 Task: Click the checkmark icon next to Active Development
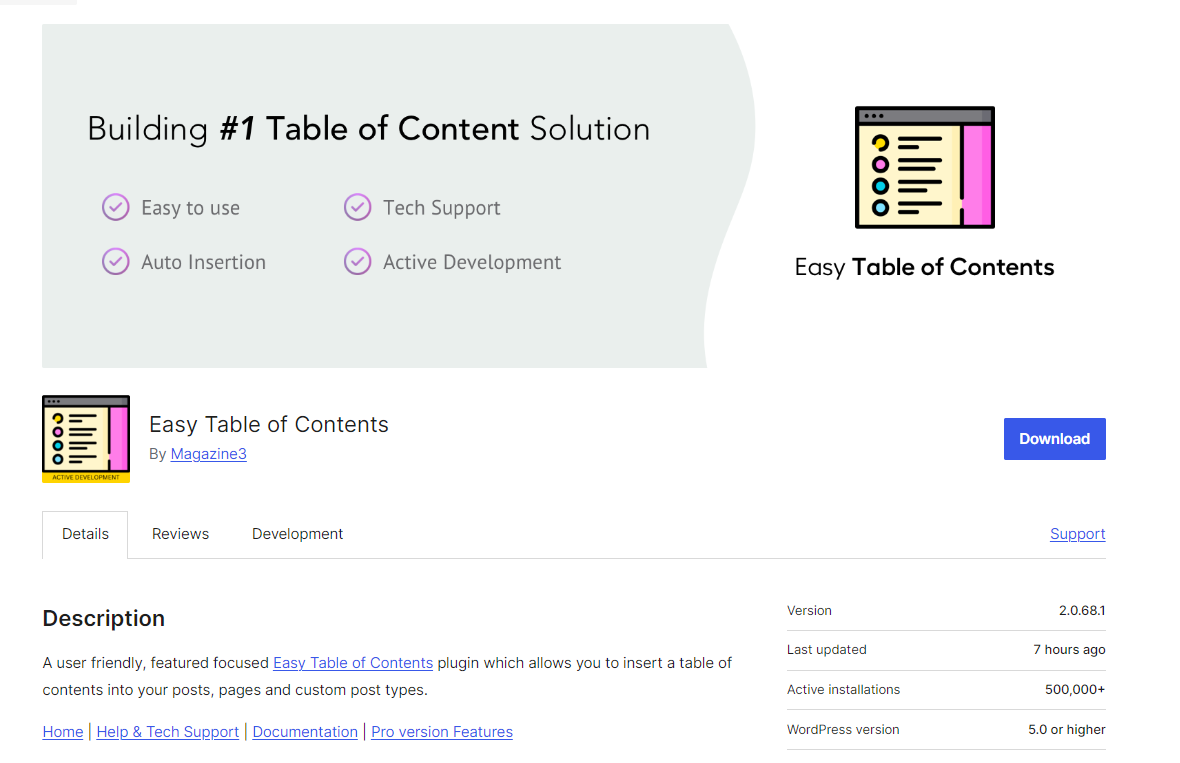(x=357, y=261)
